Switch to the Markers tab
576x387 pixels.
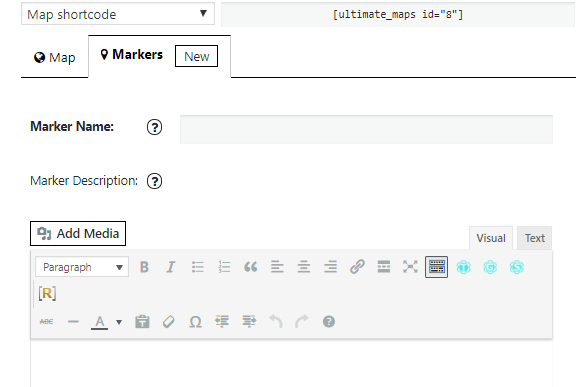pyautogui.click(x=132, y=55)
